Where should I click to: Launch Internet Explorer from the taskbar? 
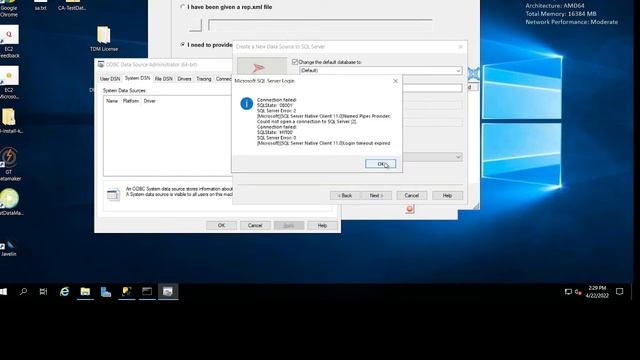(x=64, y=291)
